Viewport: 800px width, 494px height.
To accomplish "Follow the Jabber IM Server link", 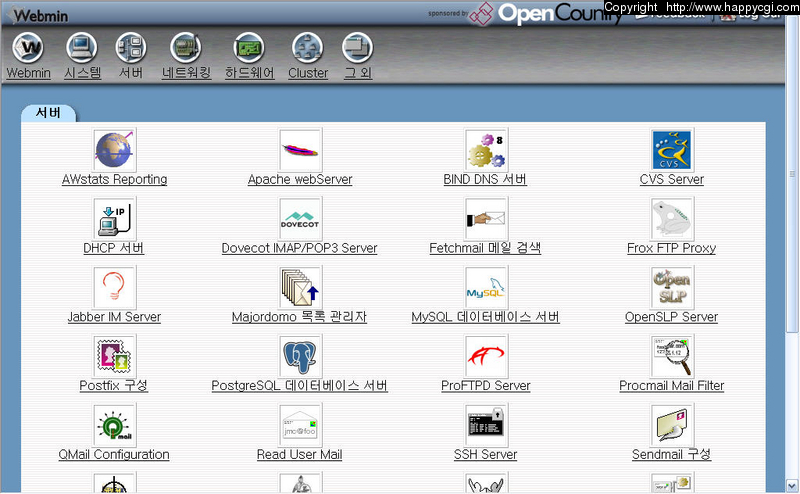I will tap(114, 317).
